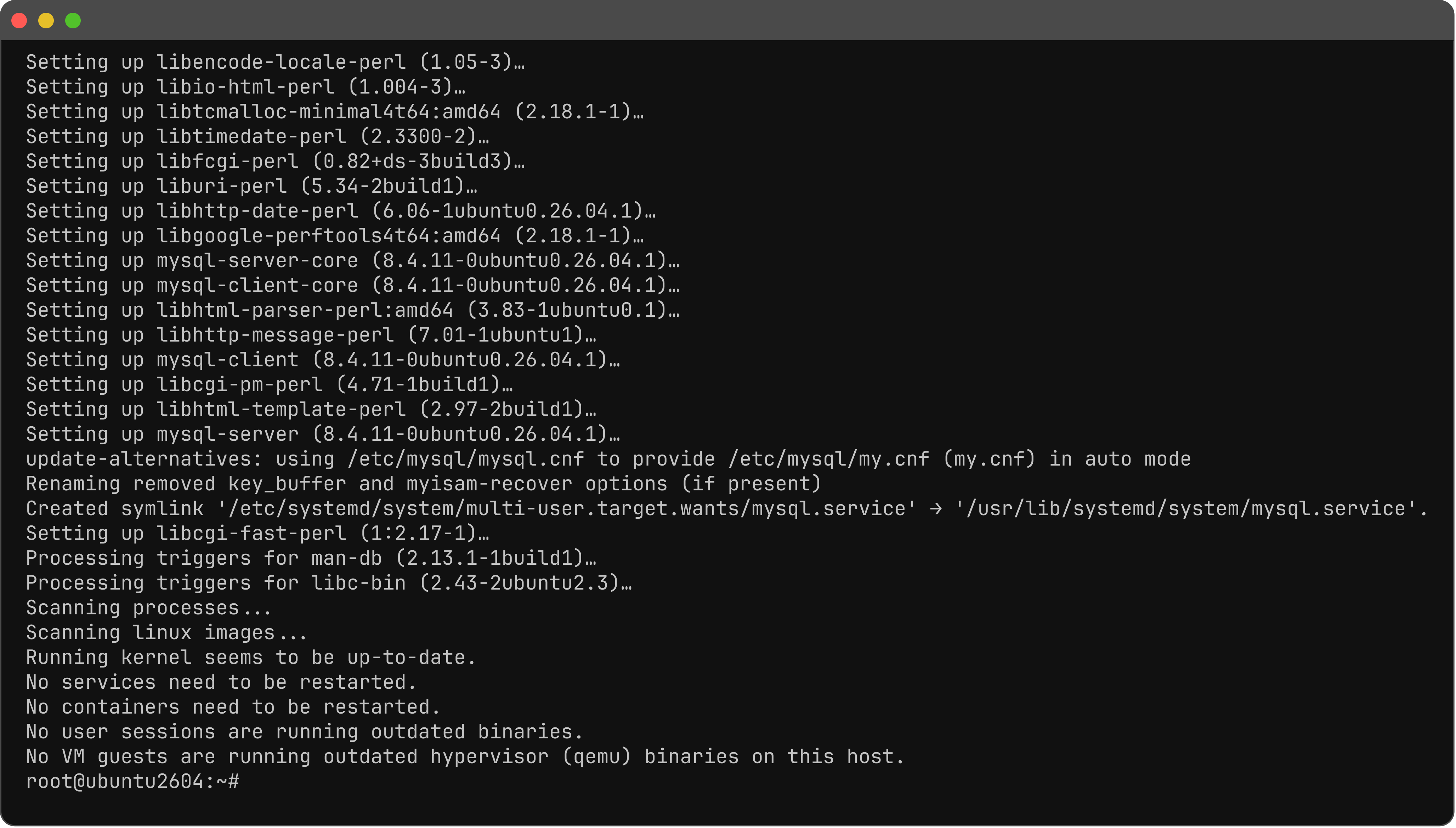Minimize terminal using the yellow button

46,21
